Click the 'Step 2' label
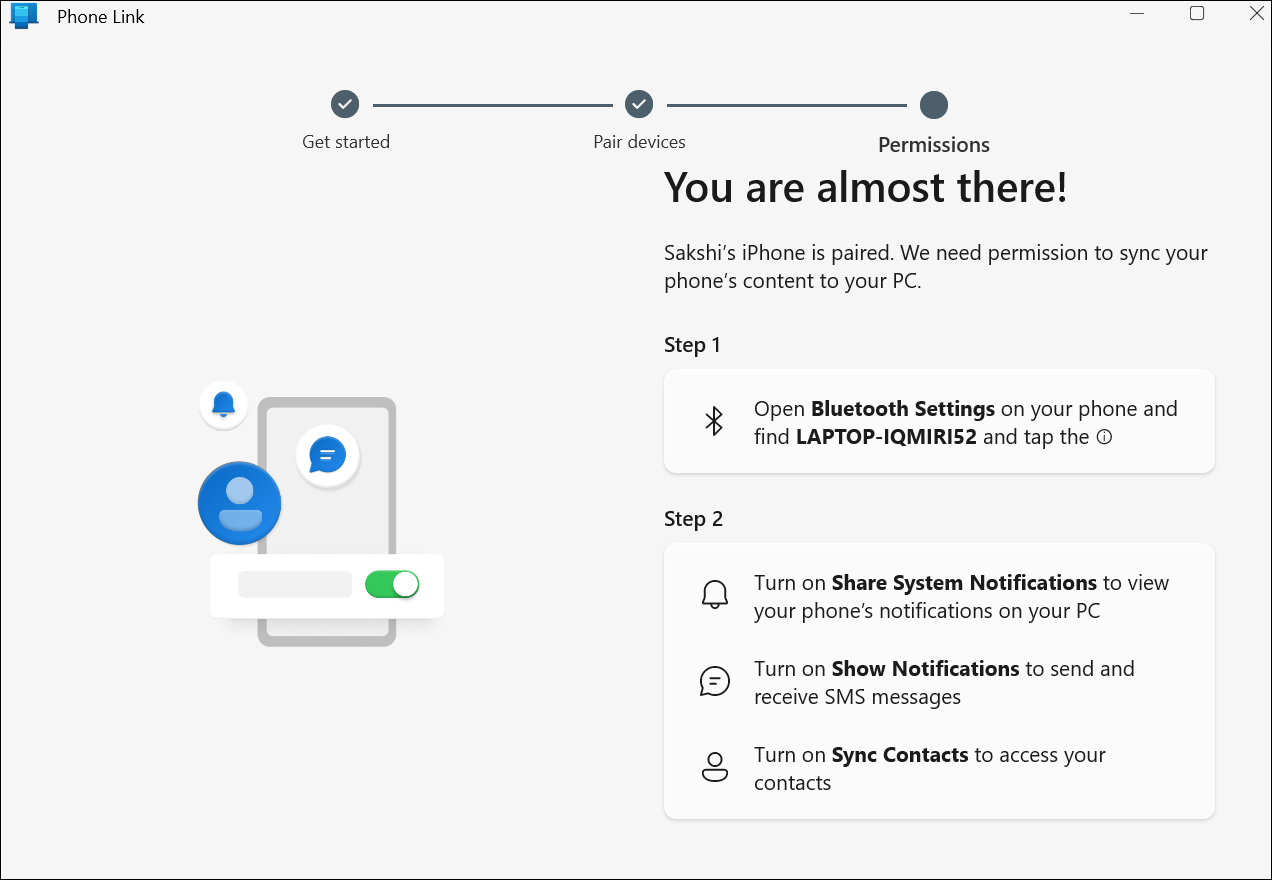This screenshot has width=1272, height=880. (693, 519)
